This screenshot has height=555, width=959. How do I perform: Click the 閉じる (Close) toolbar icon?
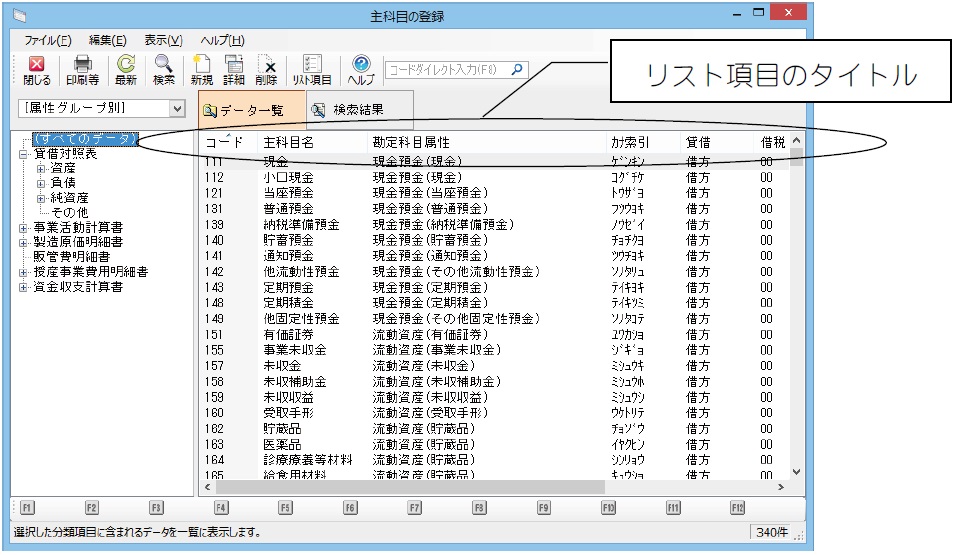click(x=37, y=70)
